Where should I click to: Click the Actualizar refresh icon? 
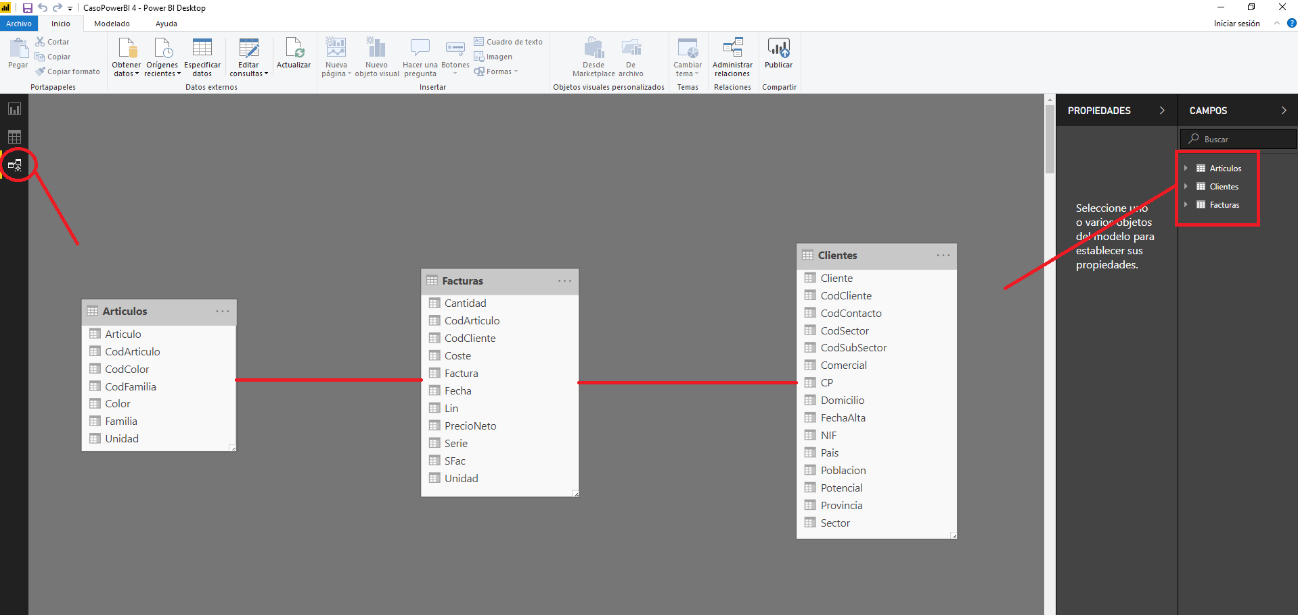(294, 54)
